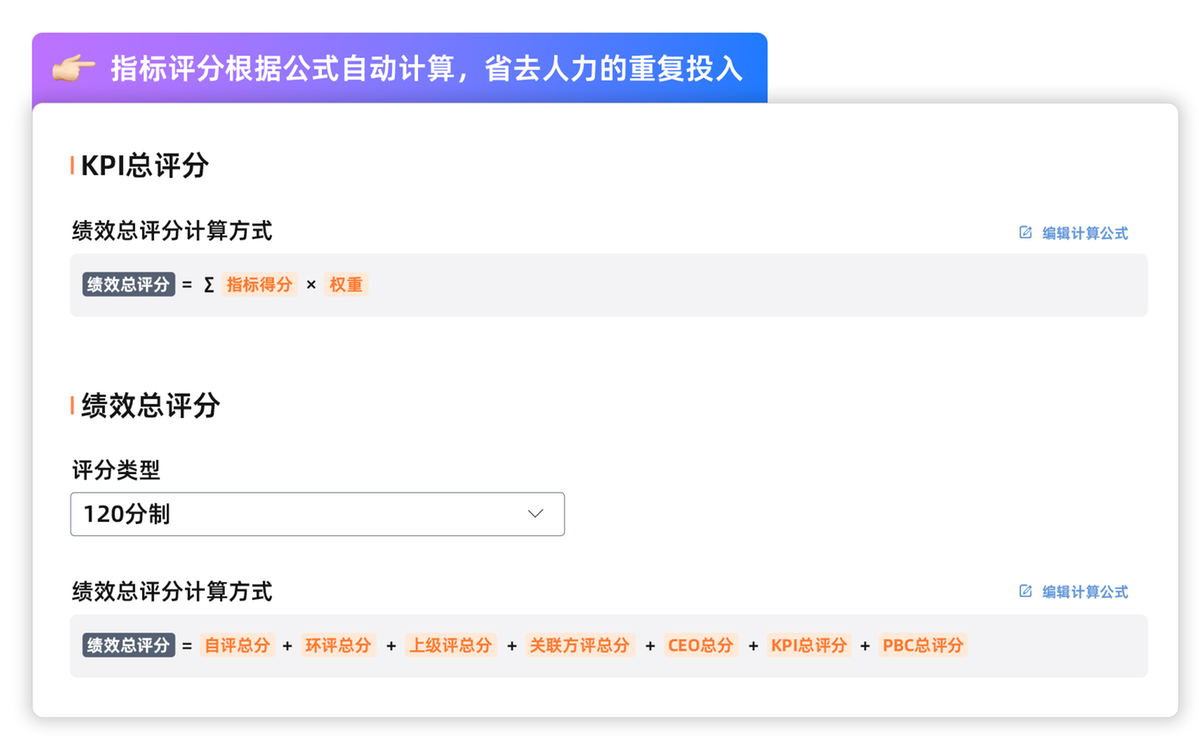The width and height of the screenshot is (1199, 756).
Task: Click the CEO总分 formula tag
Action: click(700, 646)
